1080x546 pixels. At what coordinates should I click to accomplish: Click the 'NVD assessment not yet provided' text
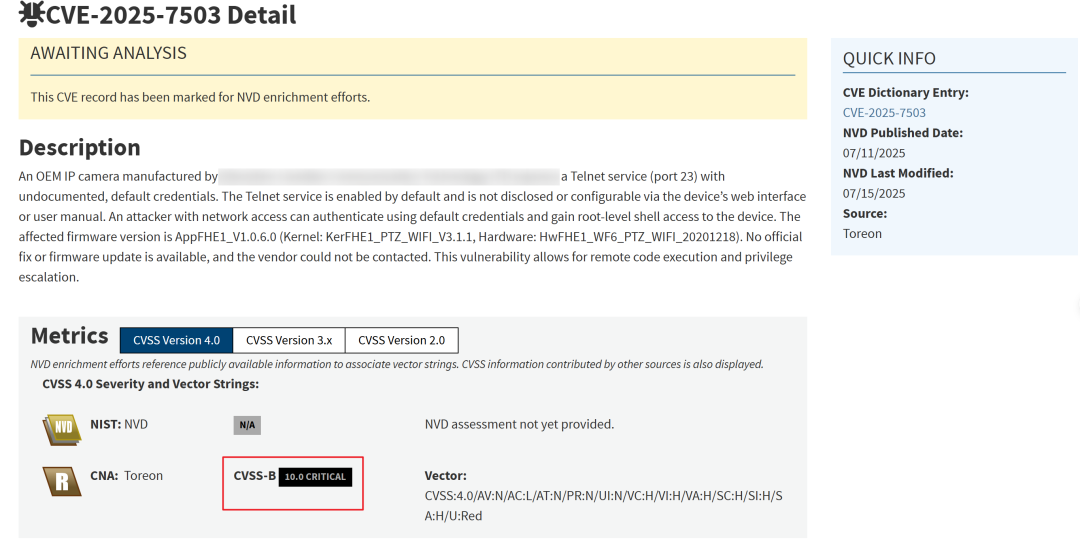coord(519,424)
